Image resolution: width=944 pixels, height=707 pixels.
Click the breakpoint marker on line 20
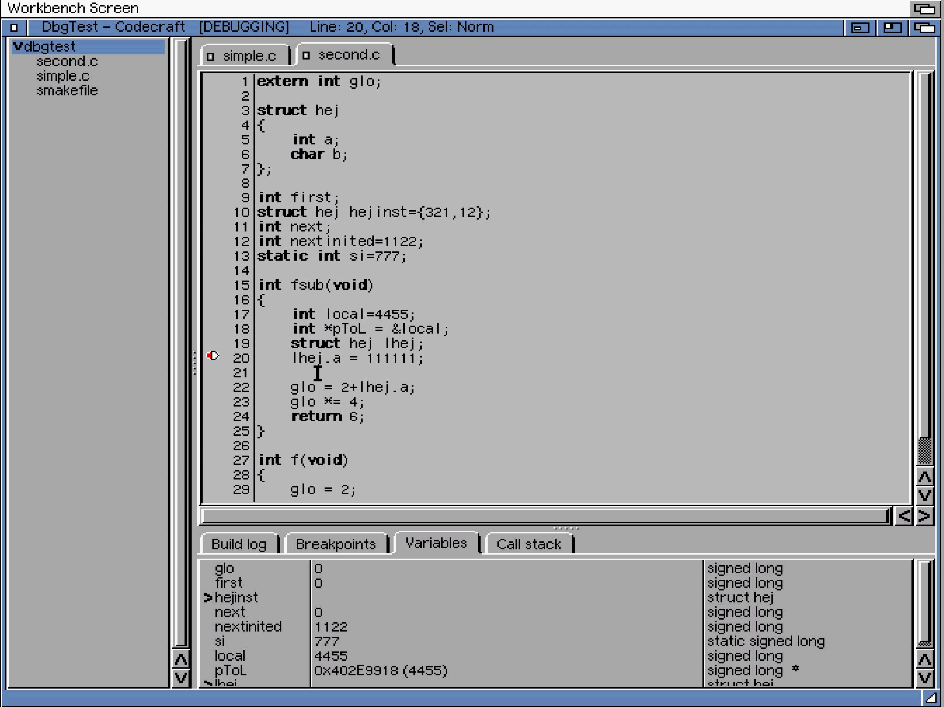212,356
